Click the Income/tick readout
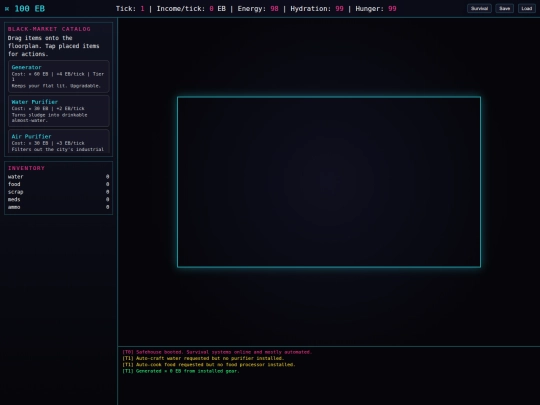This screenshot has width=540, height=405. 191,9
